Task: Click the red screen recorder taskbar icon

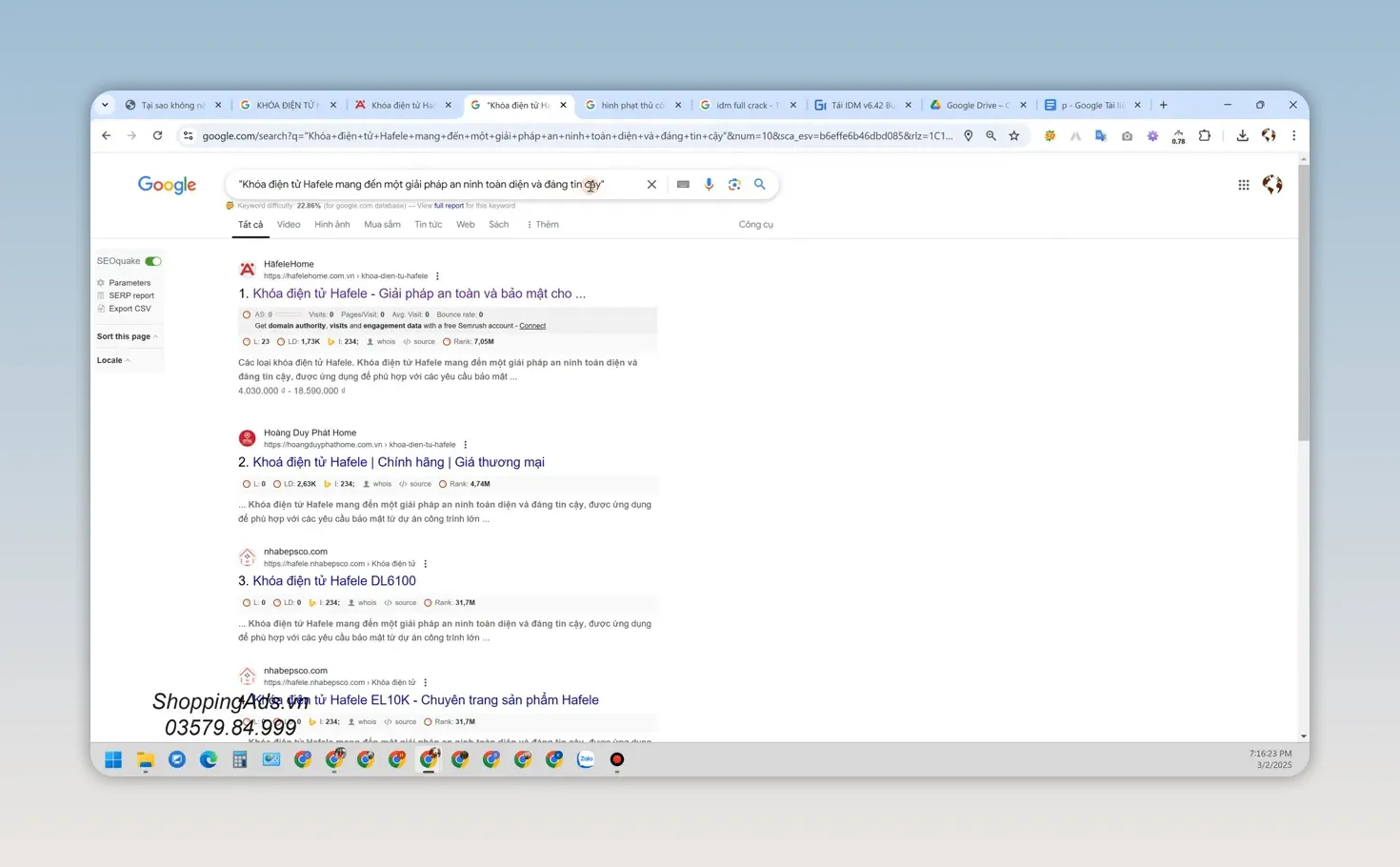Action: (617, 759)
